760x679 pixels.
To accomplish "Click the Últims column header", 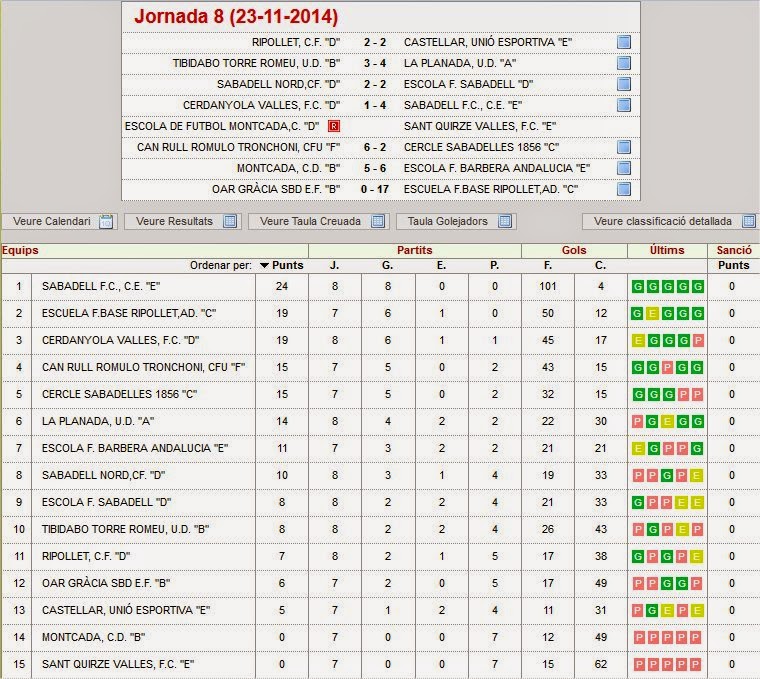I will [x=667, y=251].
